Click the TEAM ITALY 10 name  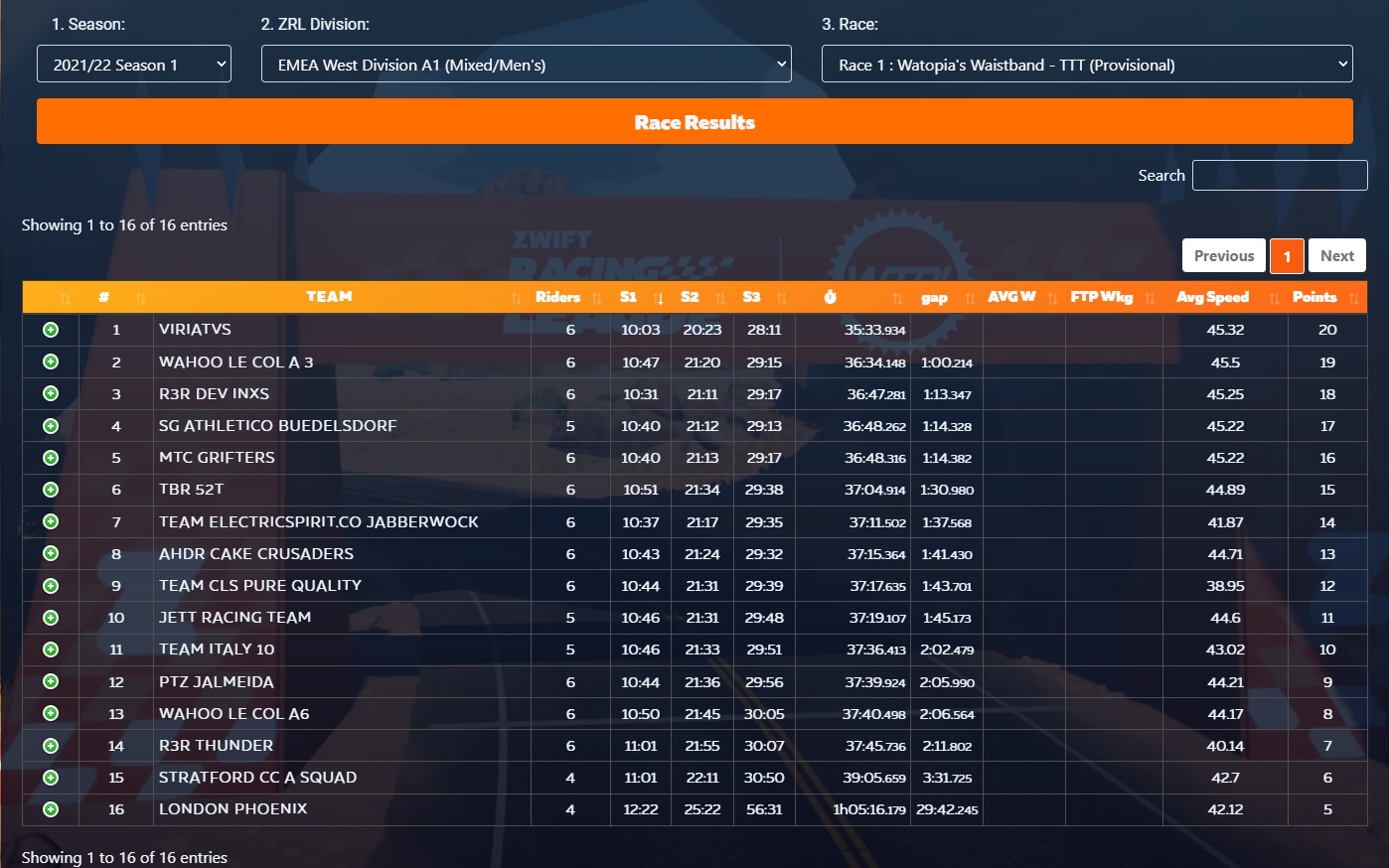[217, 650]
